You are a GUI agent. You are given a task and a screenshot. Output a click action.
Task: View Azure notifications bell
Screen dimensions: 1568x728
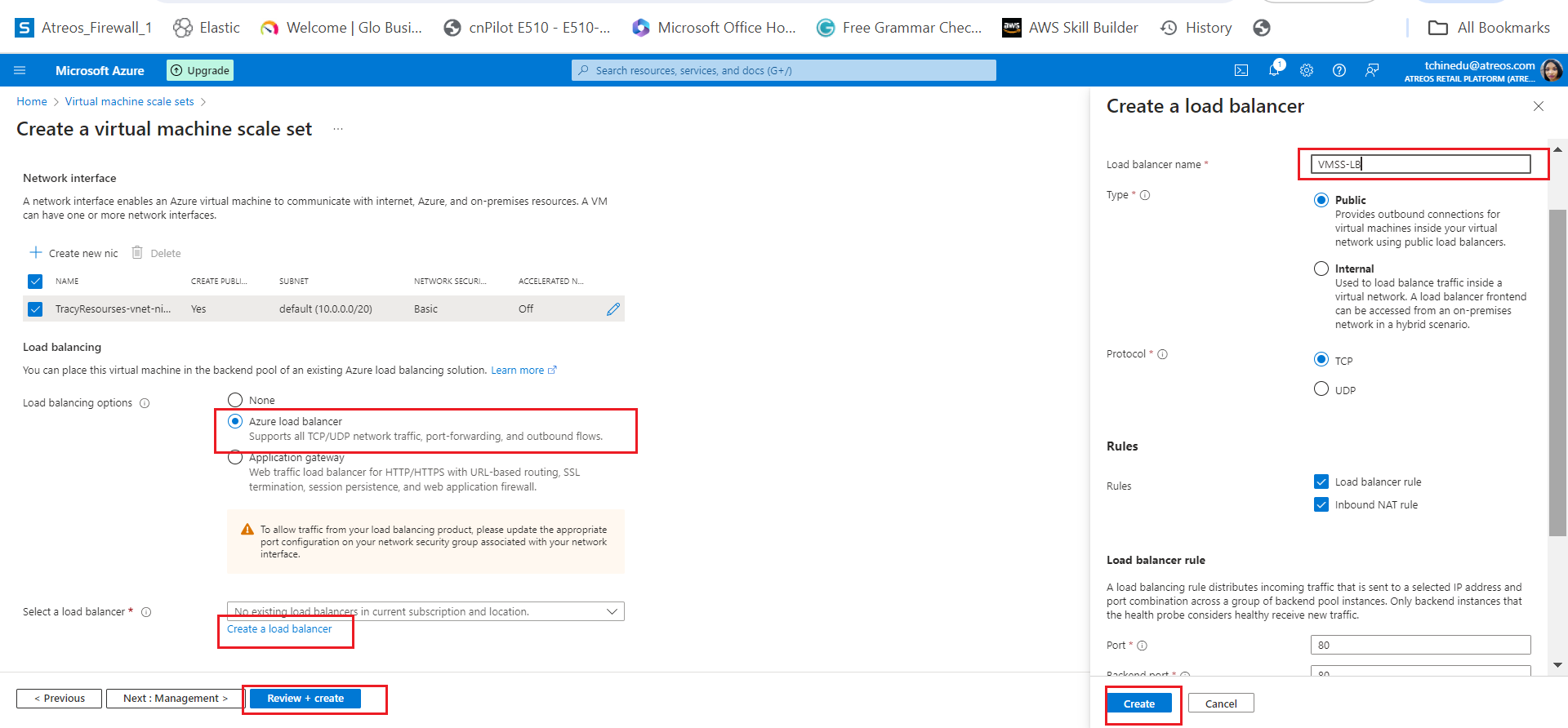pyautogui.click(x=1274, y=69)
